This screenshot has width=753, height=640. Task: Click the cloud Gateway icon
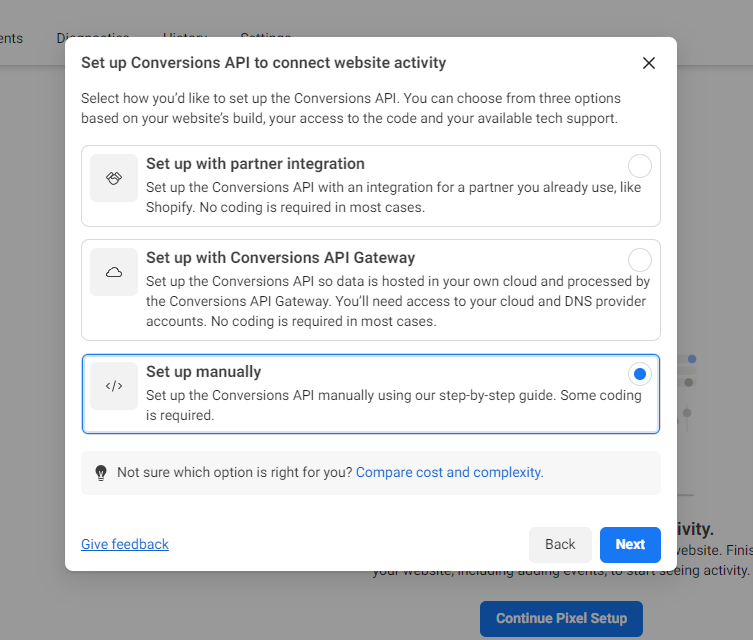coord(114,272)
